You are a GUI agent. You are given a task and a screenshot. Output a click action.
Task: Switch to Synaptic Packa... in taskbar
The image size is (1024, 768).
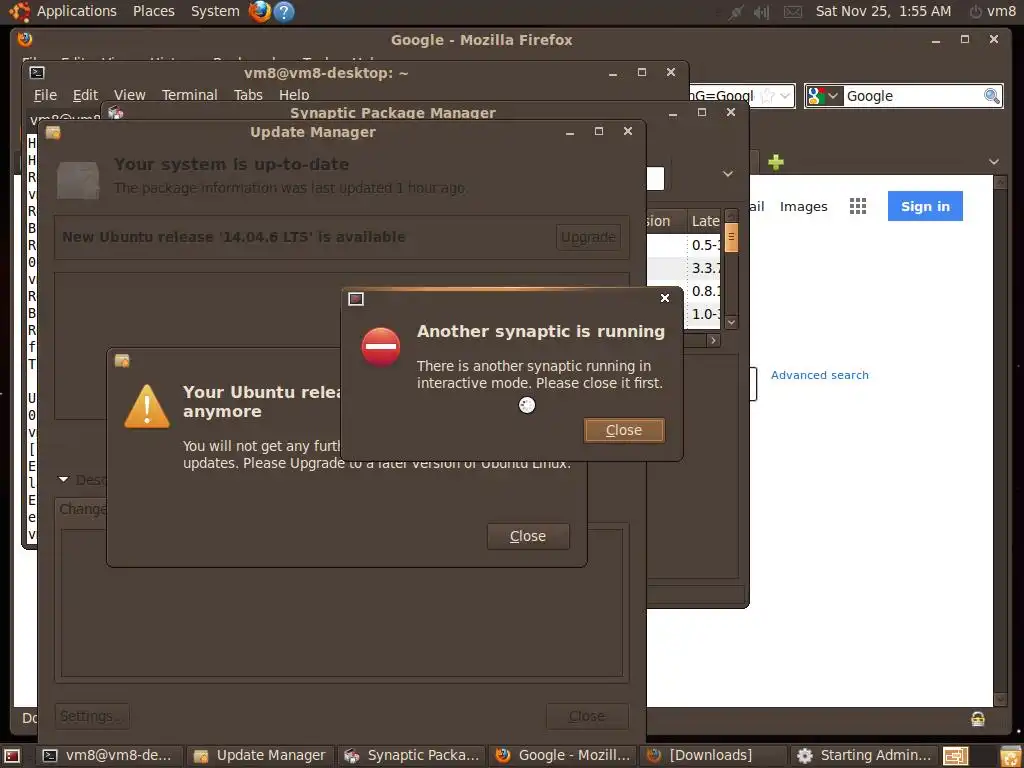[411, 756]
